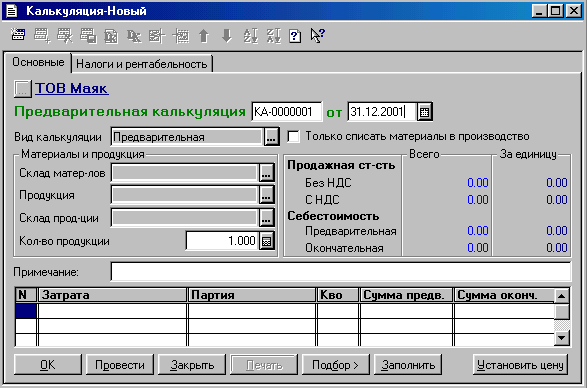Open the Склад прод-ции selection button
This screenshot has height=388, width=587.
[x=267, y=218]
